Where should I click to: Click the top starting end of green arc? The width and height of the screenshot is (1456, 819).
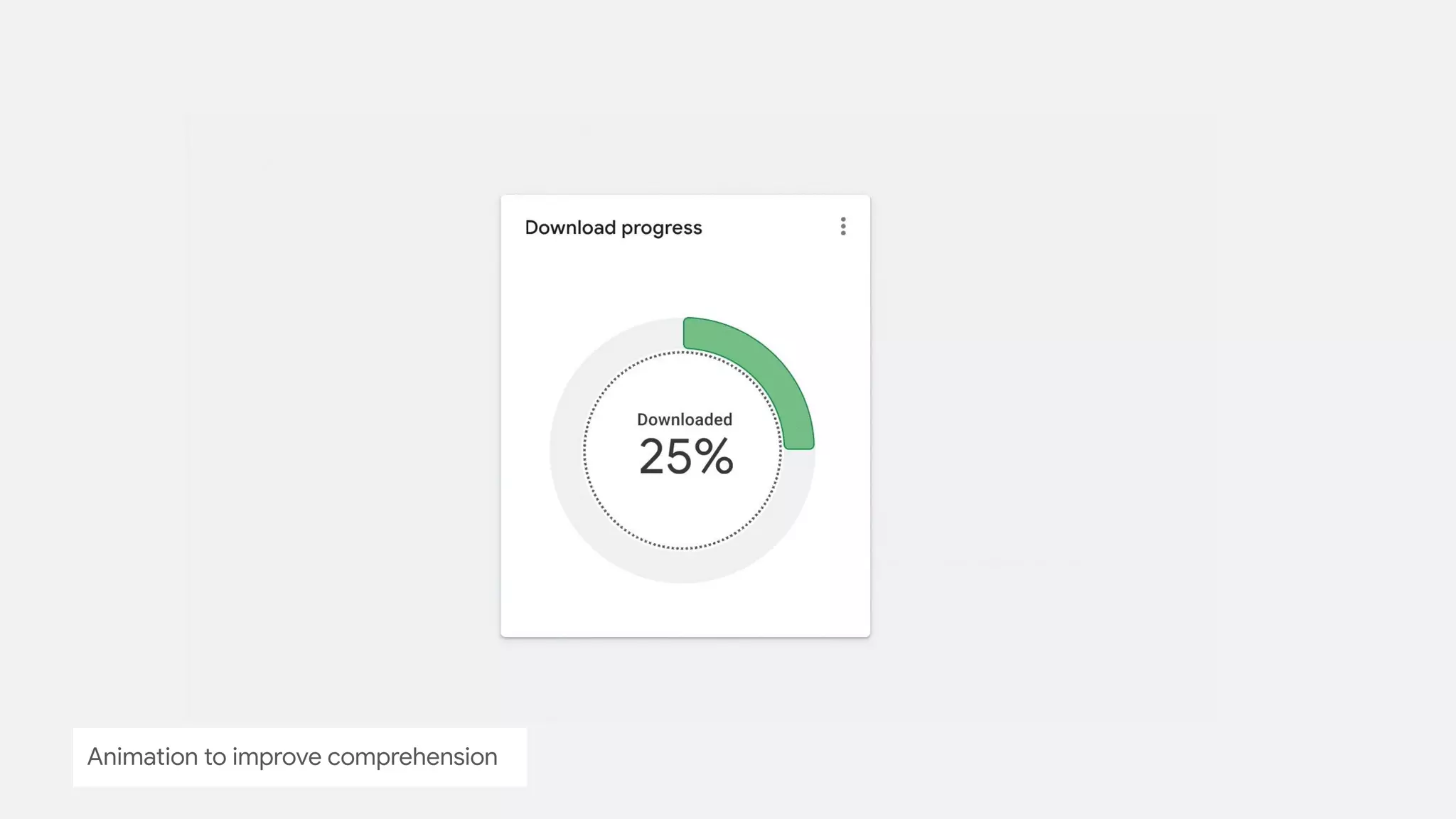click(x=692, y=333)
